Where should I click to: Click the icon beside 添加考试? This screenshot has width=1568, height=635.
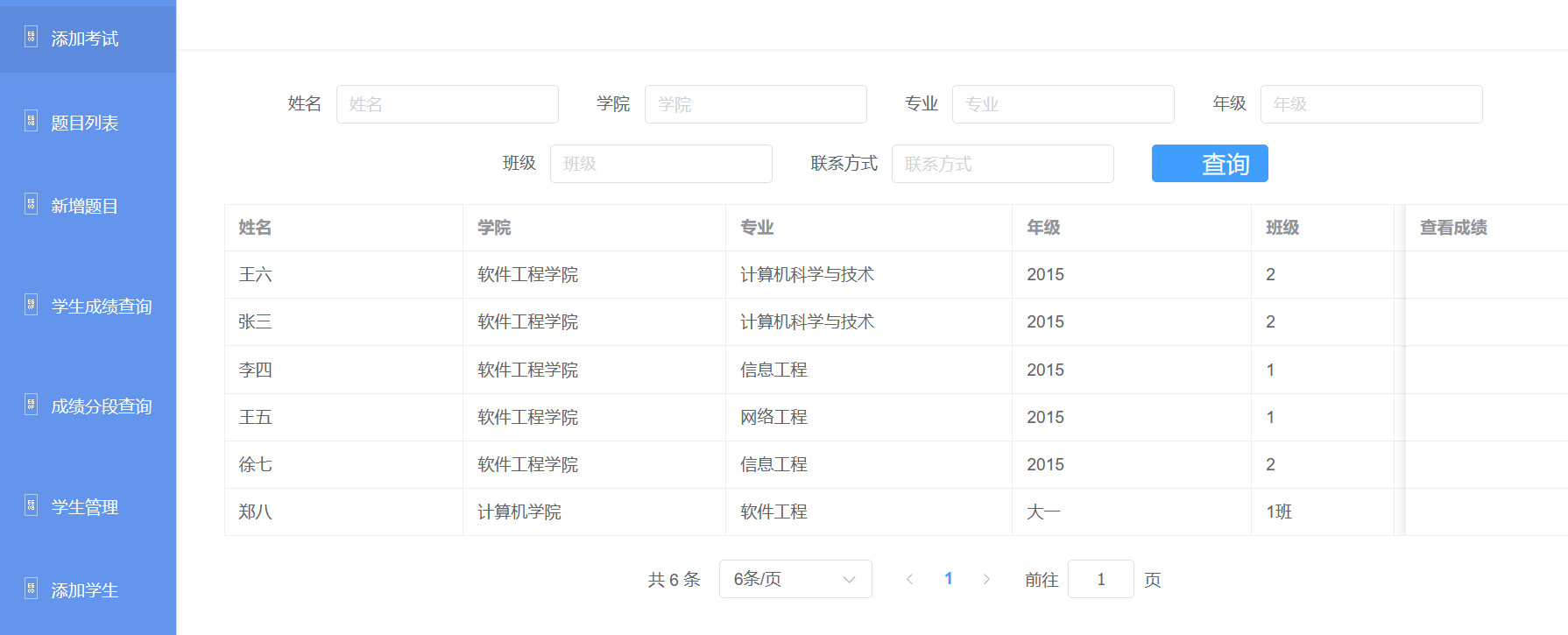pyautogui.click(x=31, y=37)
